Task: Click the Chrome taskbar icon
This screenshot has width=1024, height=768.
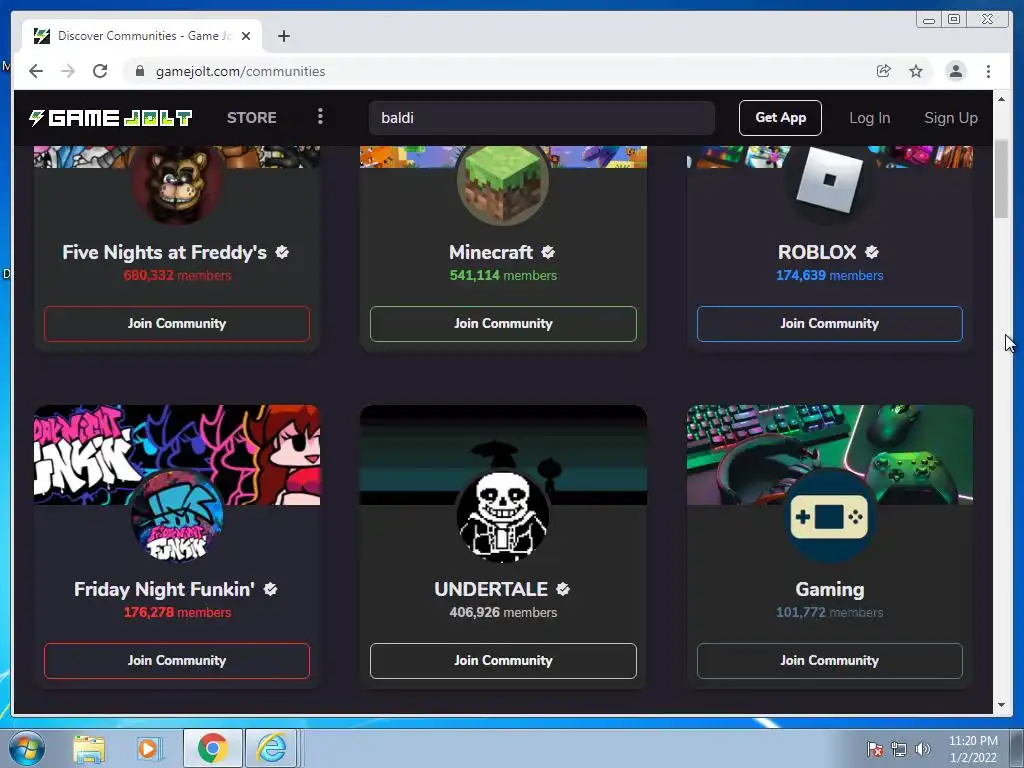Action: (212, 748)
